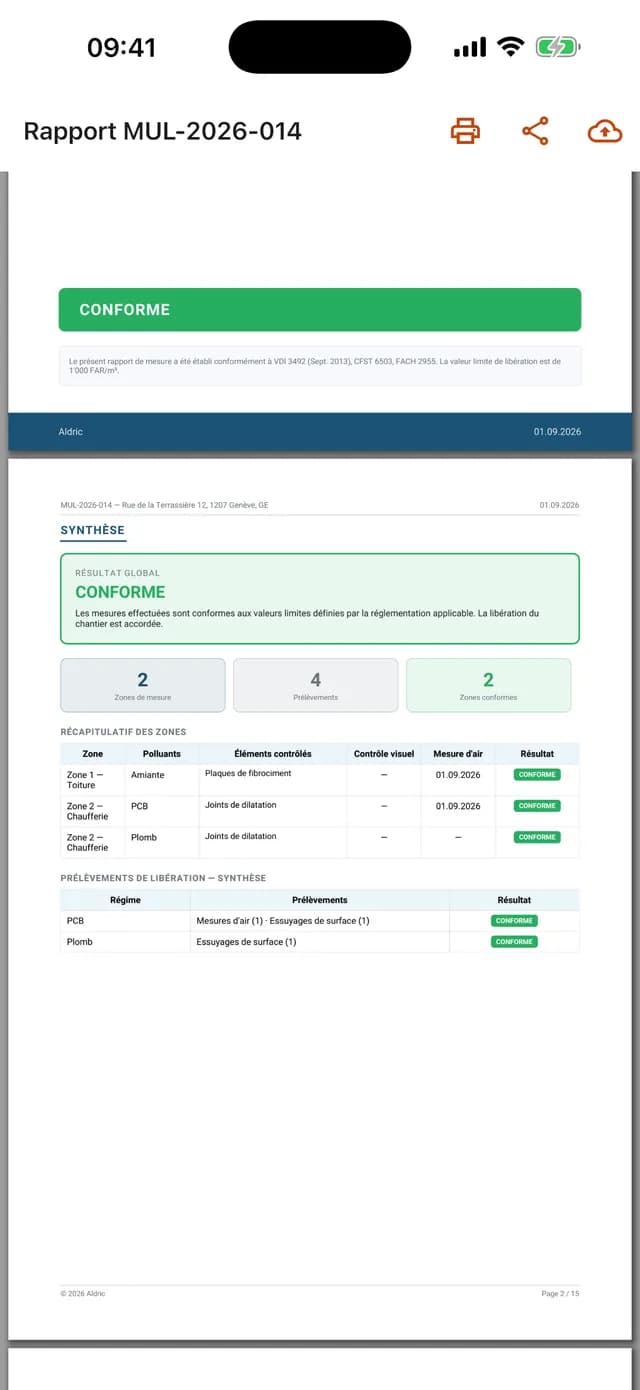
Task: Tap the Polluants column header
Action: click(x=162, y=754)
